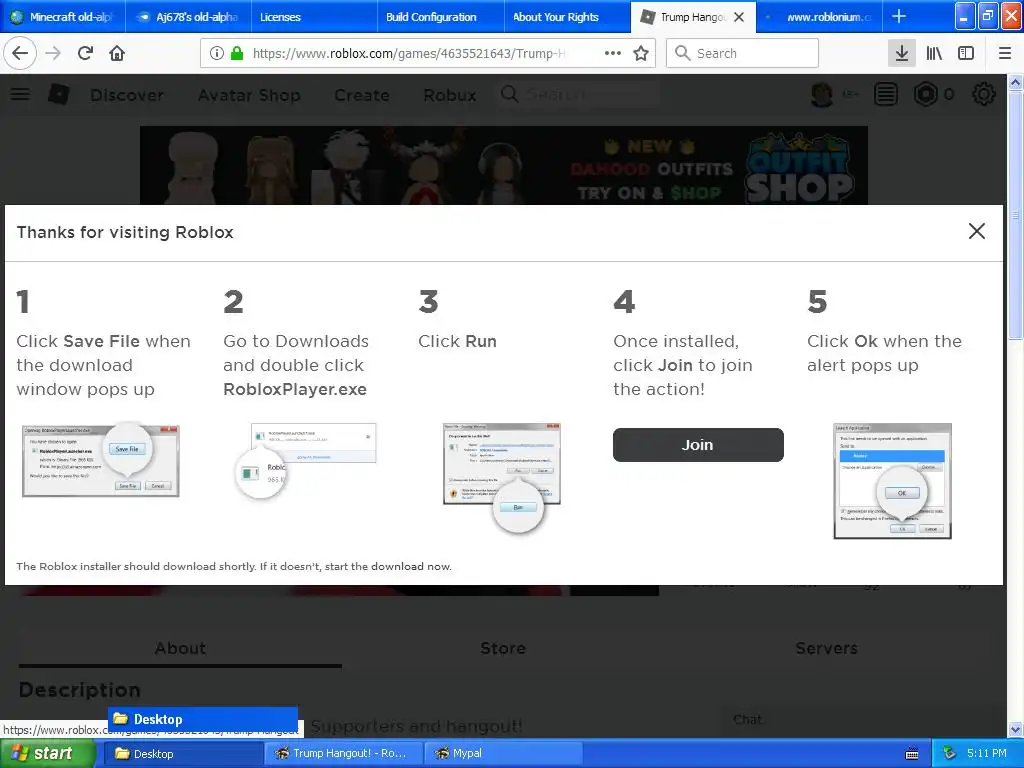Reload the current page
1024x768 pixels.
86,53
